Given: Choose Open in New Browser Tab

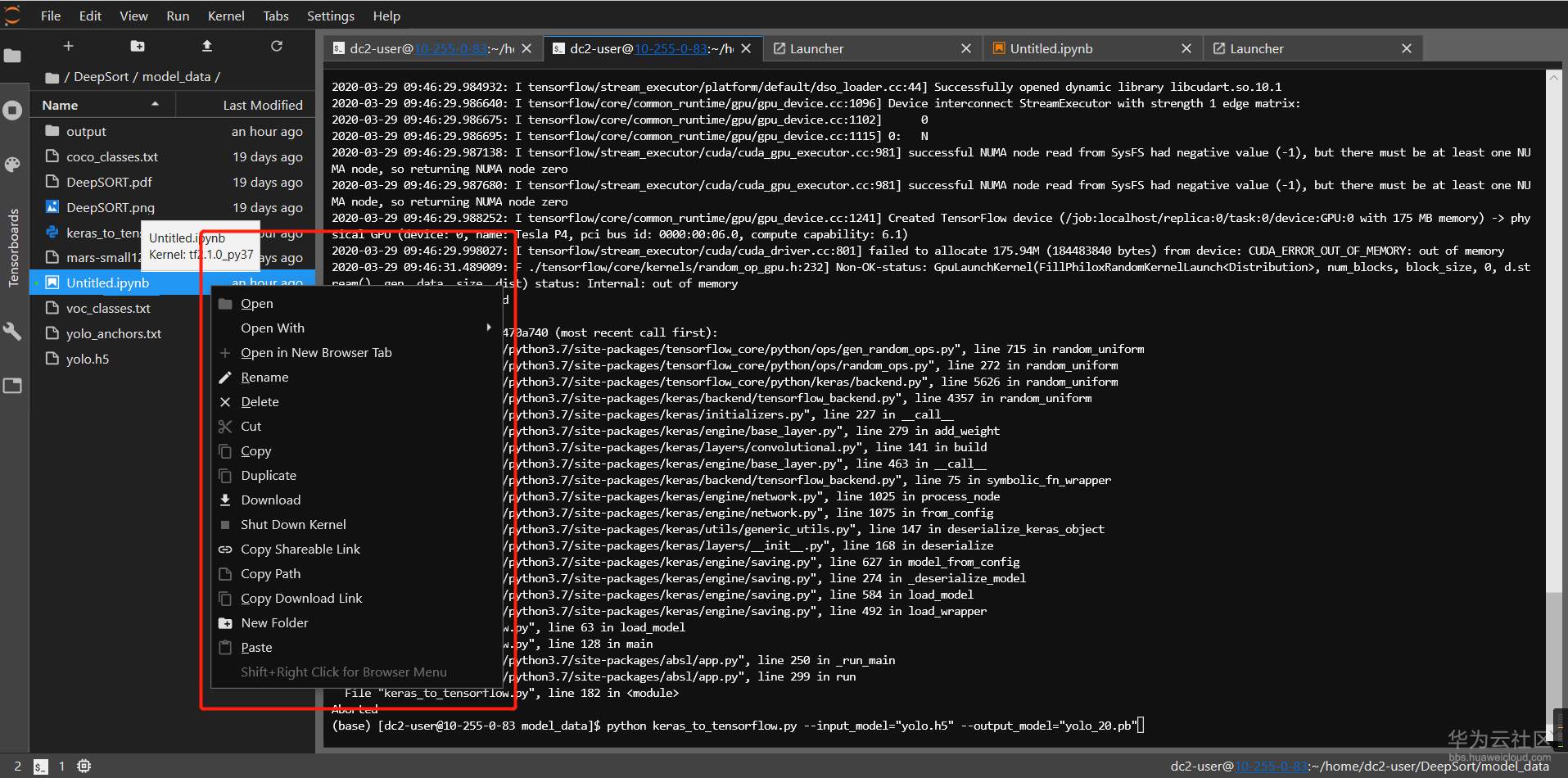Looking at the screenshot, I should tap(356, 352).
